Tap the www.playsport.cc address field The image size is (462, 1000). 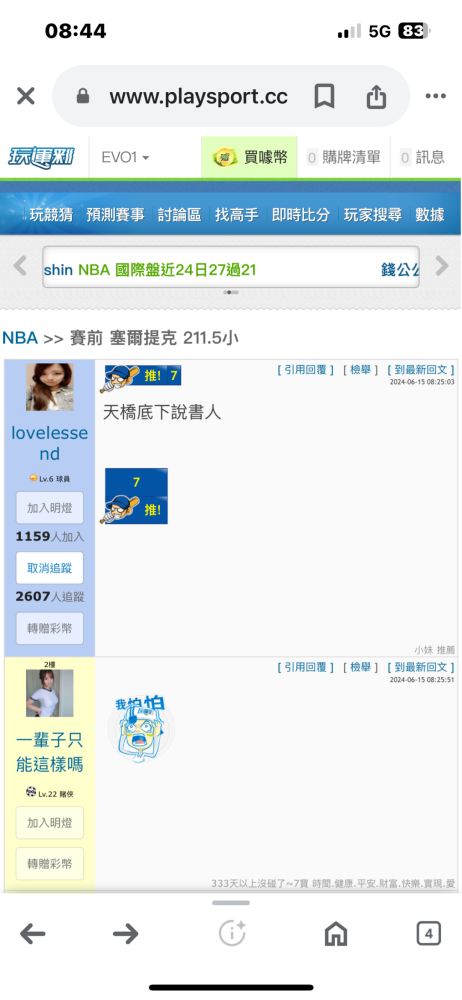198,97
